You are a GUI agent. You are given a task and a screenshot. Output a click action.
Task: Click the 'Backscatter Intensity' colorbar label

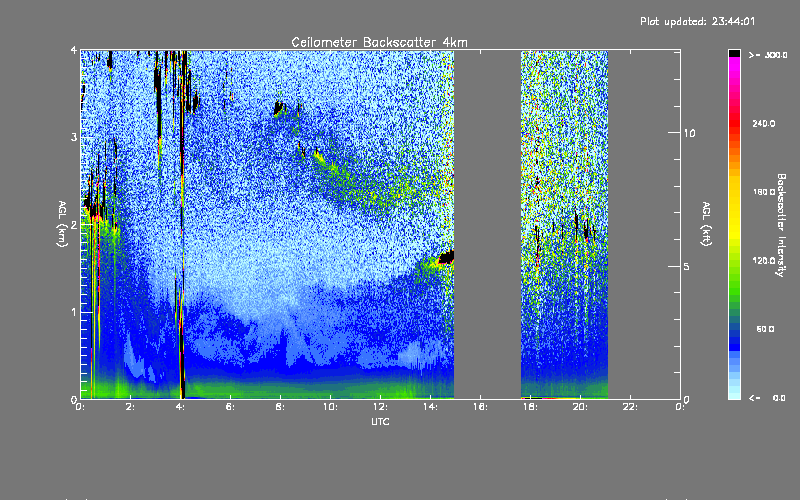(781, 225)
